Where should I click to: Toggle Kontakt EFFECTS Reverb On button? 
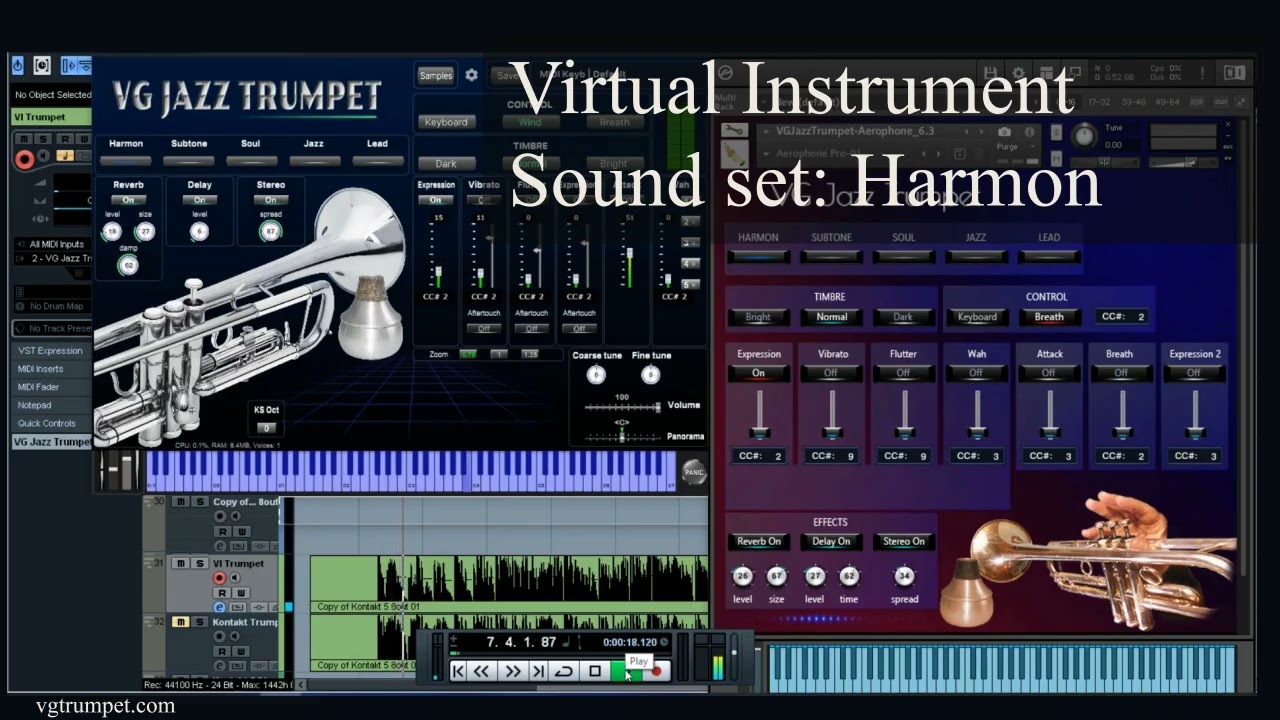tap(759, 541)
